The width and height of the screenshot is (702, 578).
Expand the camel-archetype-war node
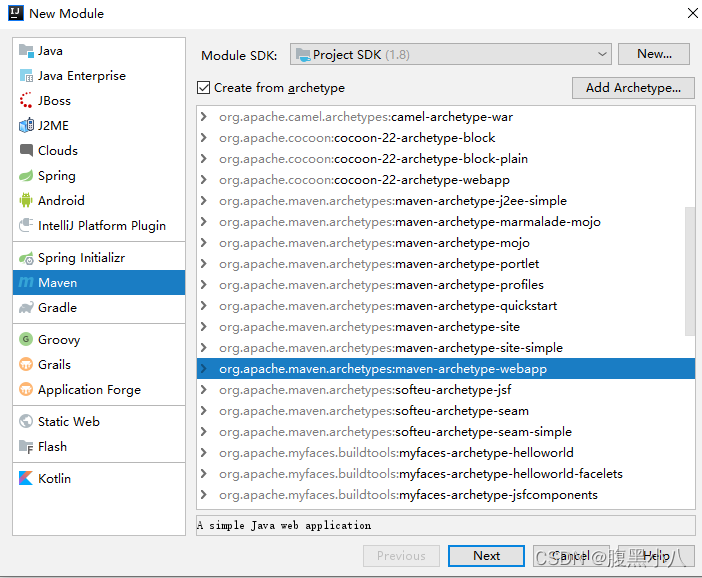click(204, 117)
